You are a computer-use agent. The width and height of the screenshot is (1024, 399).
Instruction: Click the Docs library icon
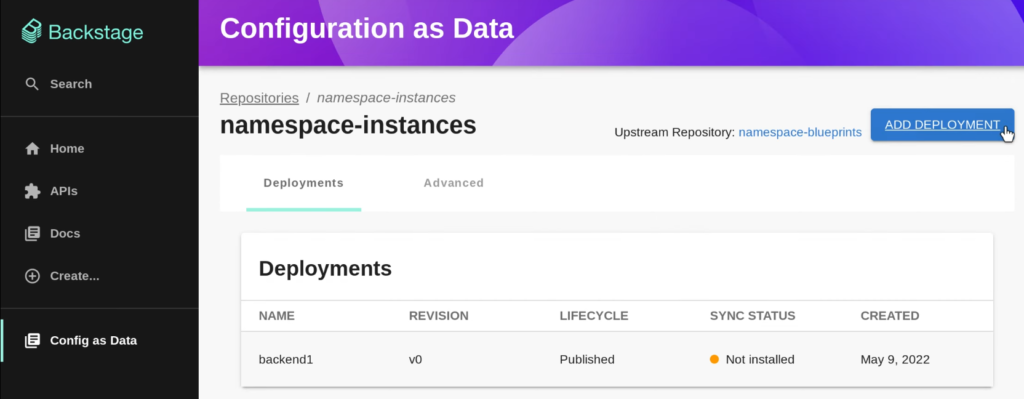(32, 234)
